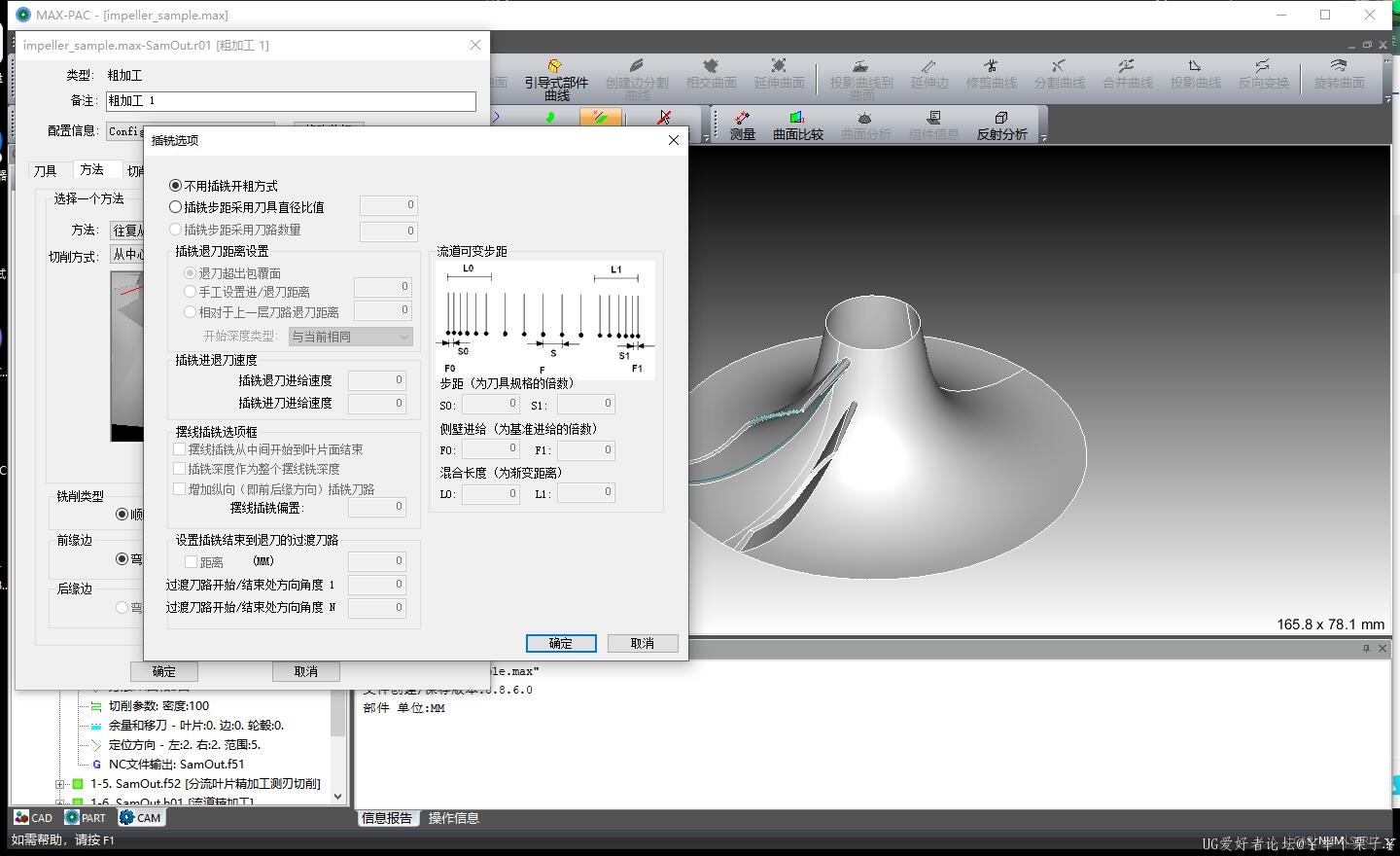Select the 相交曲面 ribbon tool
The width and height of the screenshot is (1400, 856).
tap(711, 74)
